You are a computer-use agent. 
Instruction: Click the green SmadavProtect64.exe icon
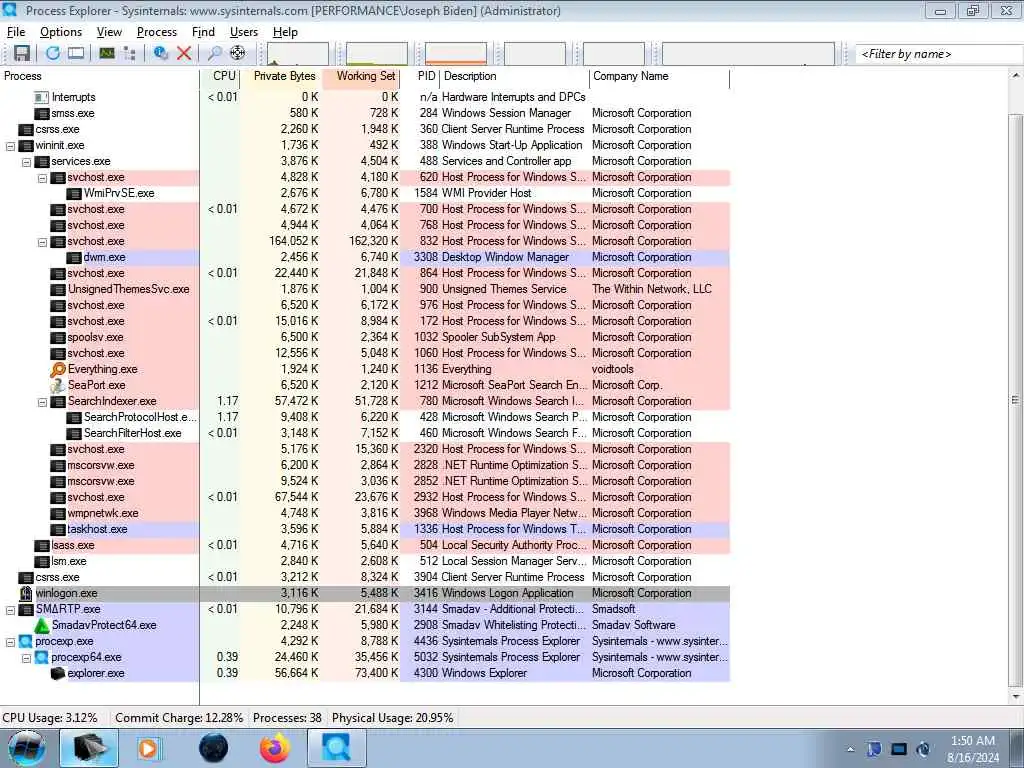click(42, 626)
